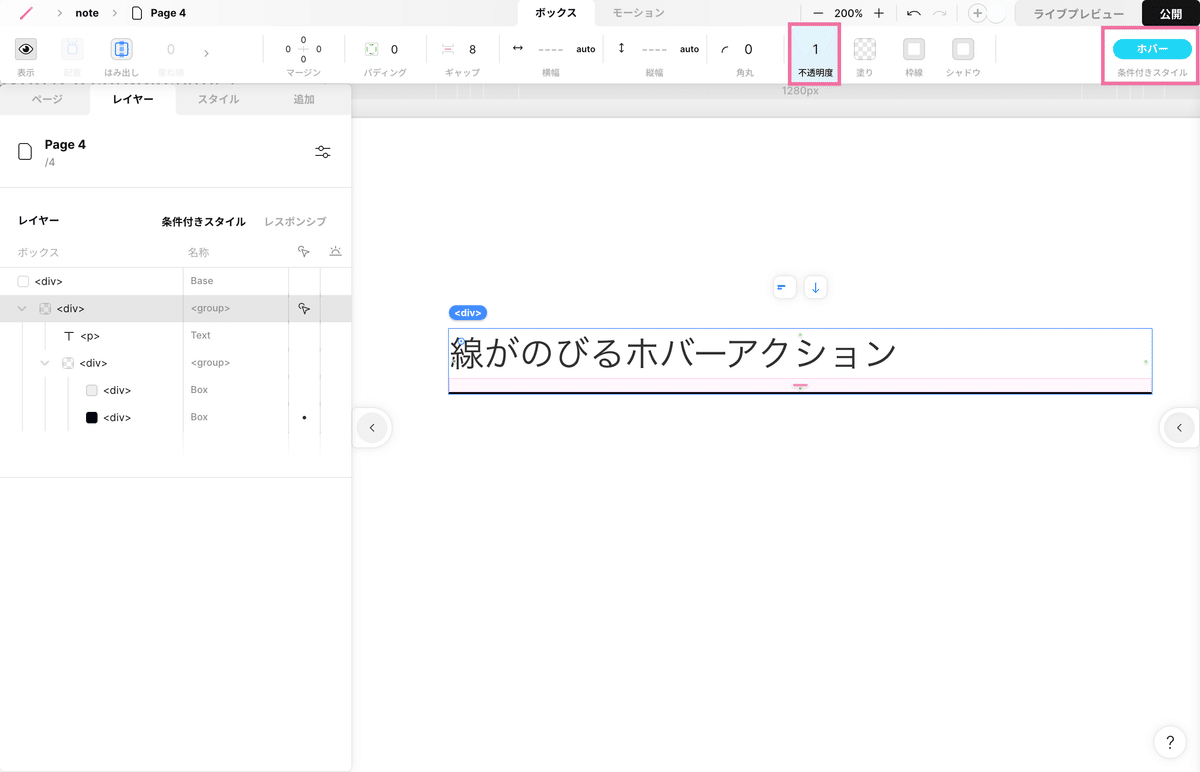Screen dimensions: 1200x772
Task: Click the downward arrow direction icon above canvas
Action: click(x=815, y=288)
